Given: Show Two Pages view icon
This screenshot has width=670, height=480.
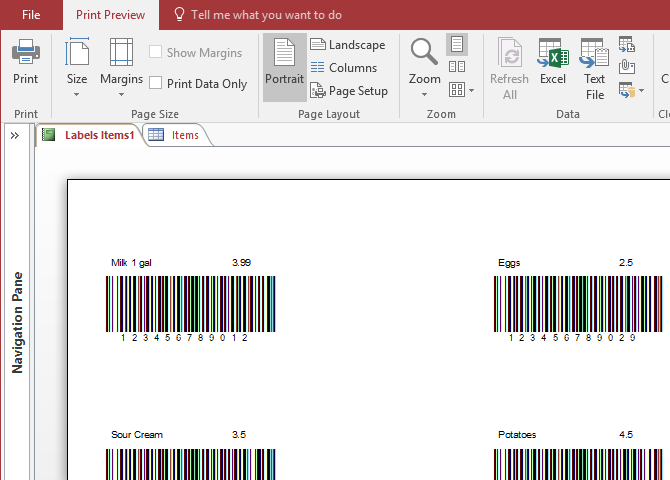Looking at the screenshot, I should [457, 67].
